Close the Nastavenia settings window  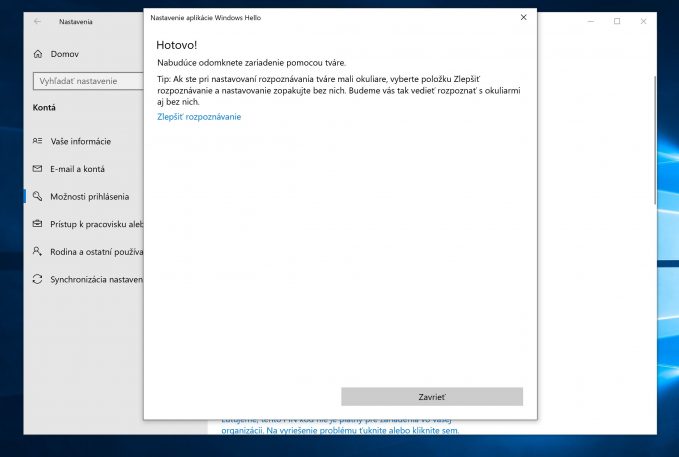pos(643,21)
